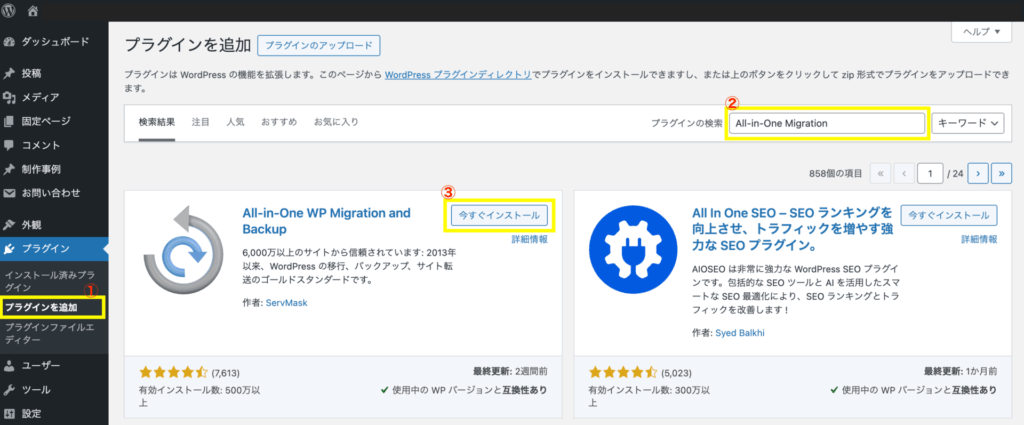This screenshot has width=1024, height=425.
Task: Switch to the おすすめ tab
Action: [x=279, y=122]
